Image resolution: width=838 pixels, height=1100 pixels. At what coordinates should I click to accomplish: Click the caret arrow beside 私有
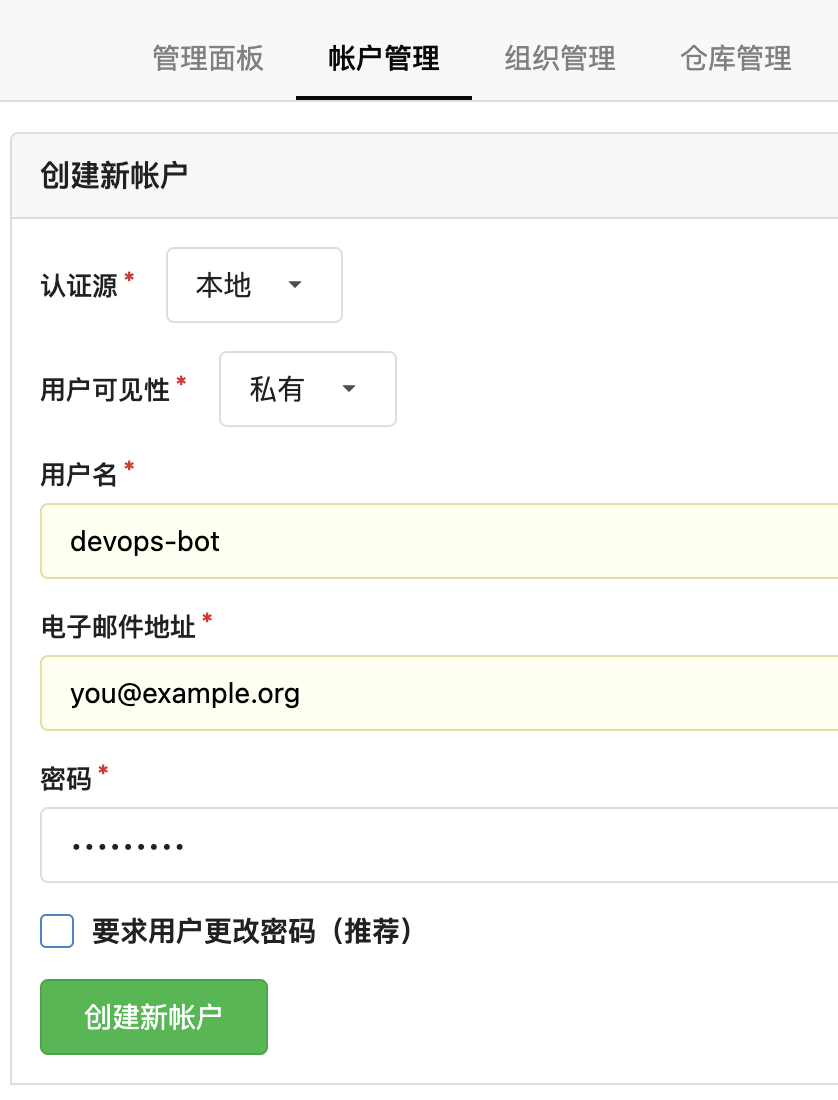(x=349, y=389)
